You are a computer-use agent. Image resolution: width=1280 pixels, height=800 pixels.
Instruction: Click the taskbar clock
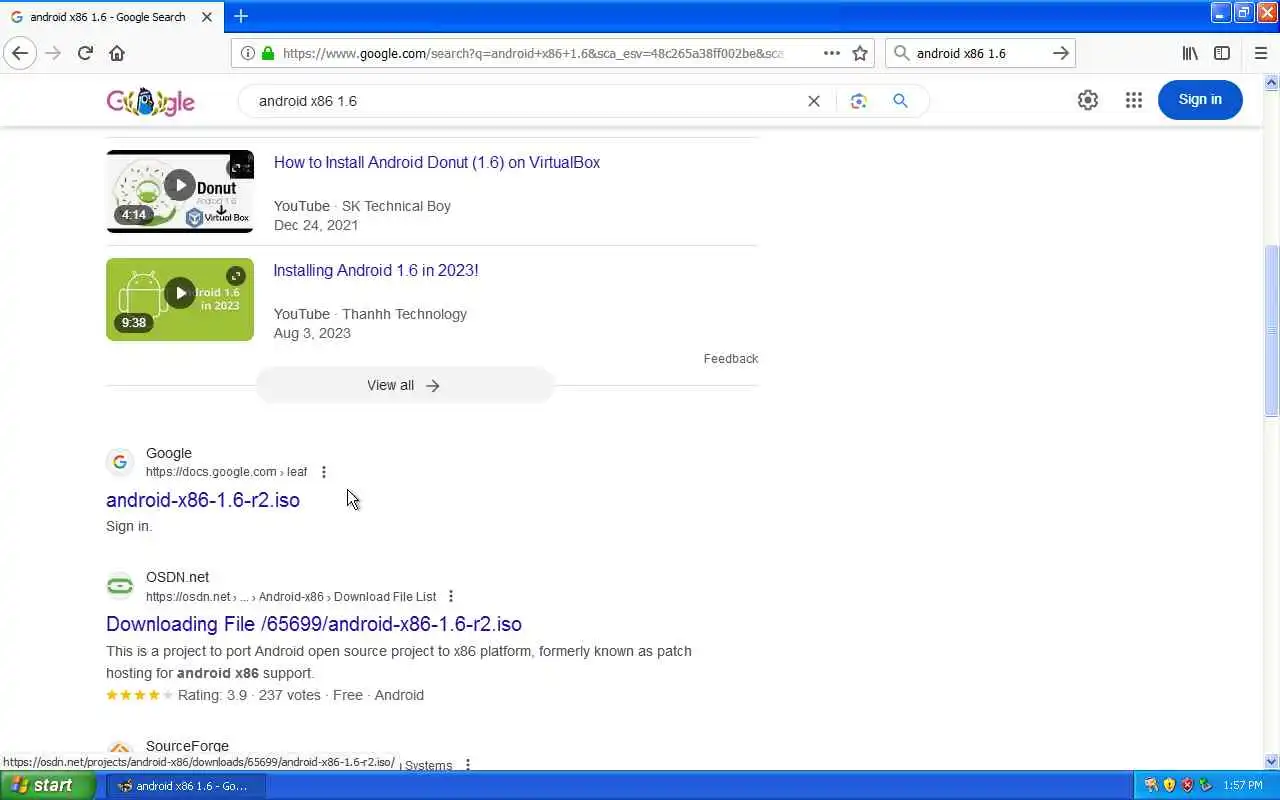click(1243, 786)
